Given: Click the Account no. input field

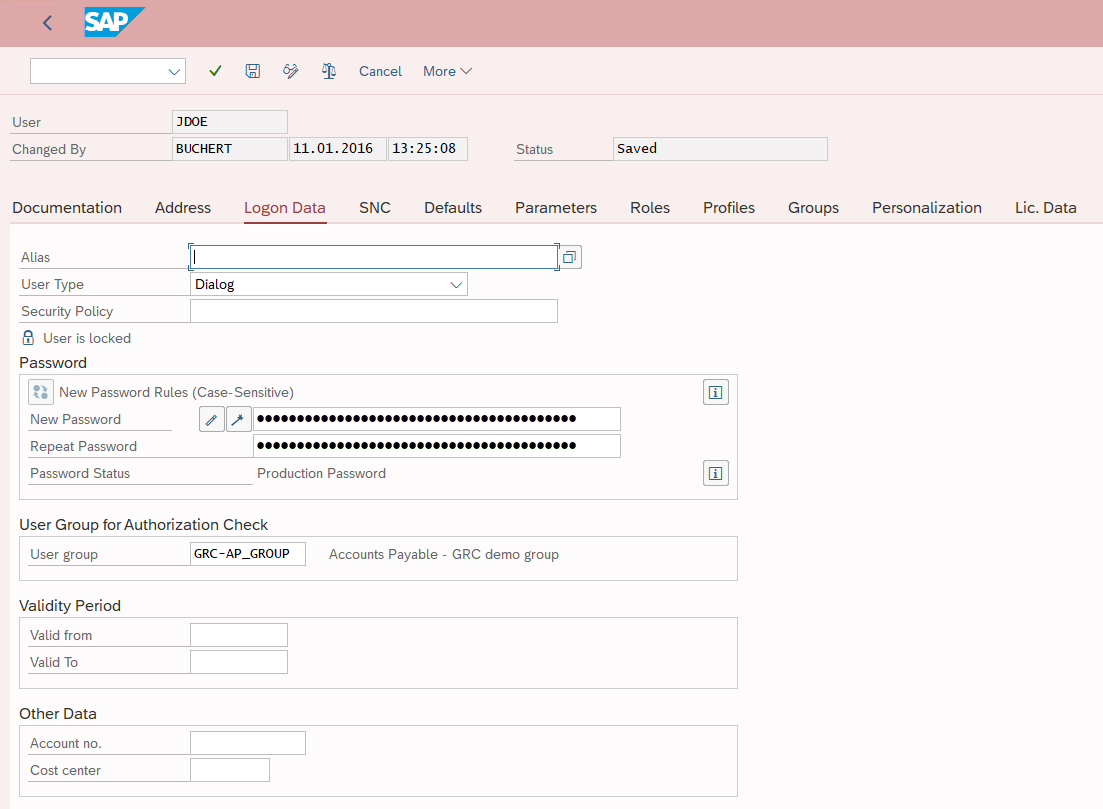Looking at the screenshot, I should 248,743.
